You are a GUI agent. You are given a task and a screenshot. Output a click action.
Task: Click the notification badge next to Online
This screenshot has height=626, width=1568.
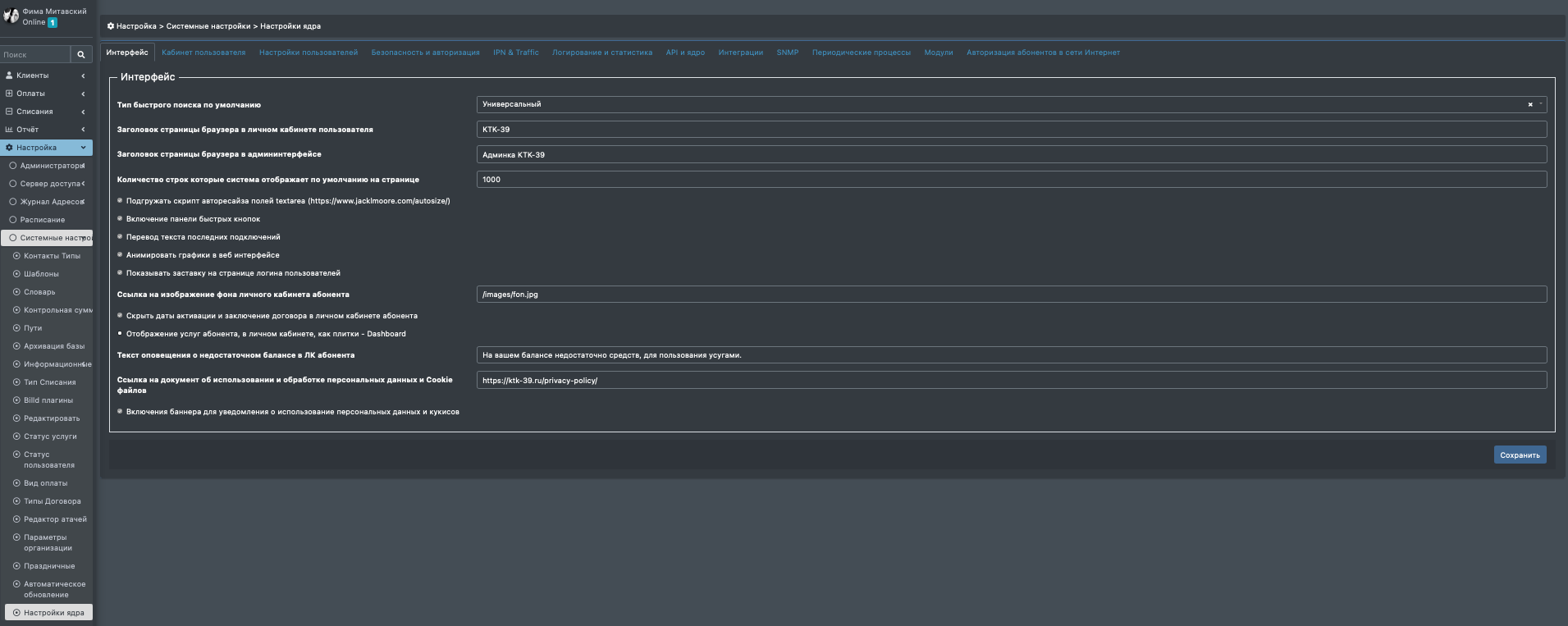tap(53, 23)
